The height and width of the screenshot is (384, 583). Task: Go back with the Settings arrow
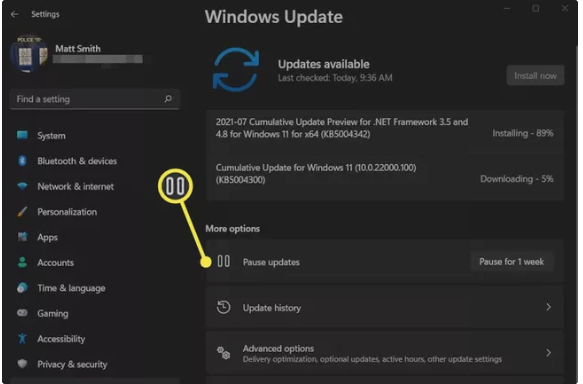click(x=15, y=14)
